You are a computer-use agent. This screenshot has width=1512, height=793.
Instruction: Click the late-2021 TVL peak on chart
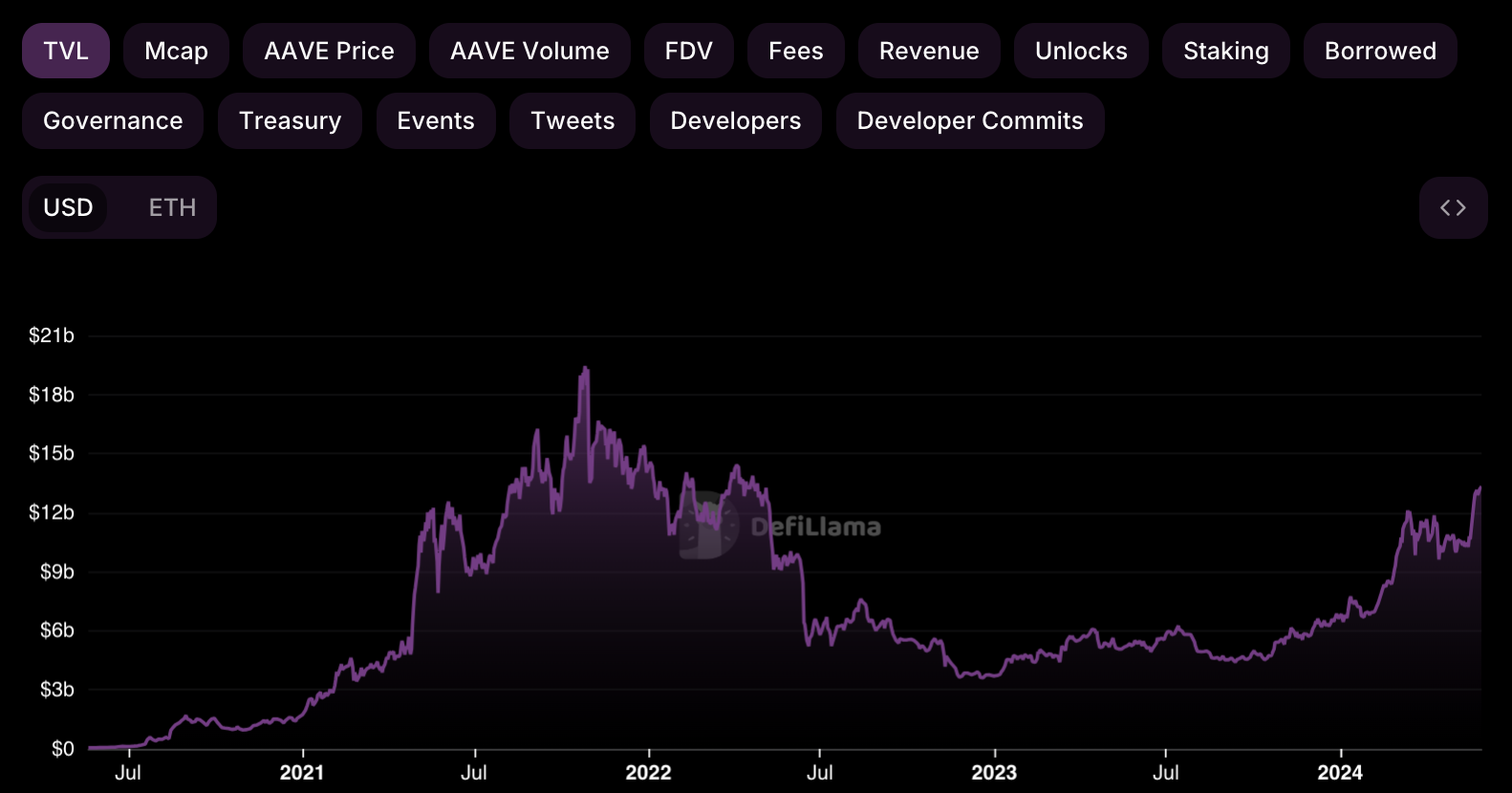click(x=584, y=369)
